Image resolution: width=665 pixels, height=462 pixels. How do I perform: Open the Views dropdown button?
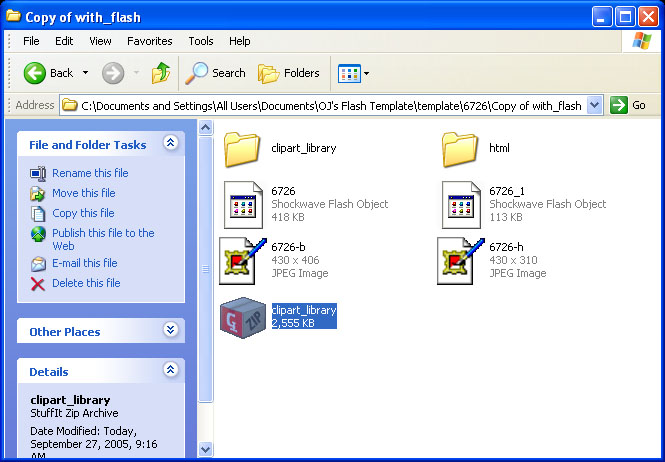point(354,73)
